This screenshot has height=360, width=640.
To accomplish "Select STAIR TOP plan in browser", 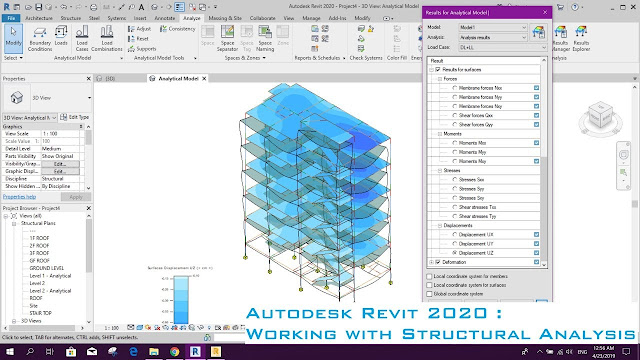I will click(x=40, y=313).
